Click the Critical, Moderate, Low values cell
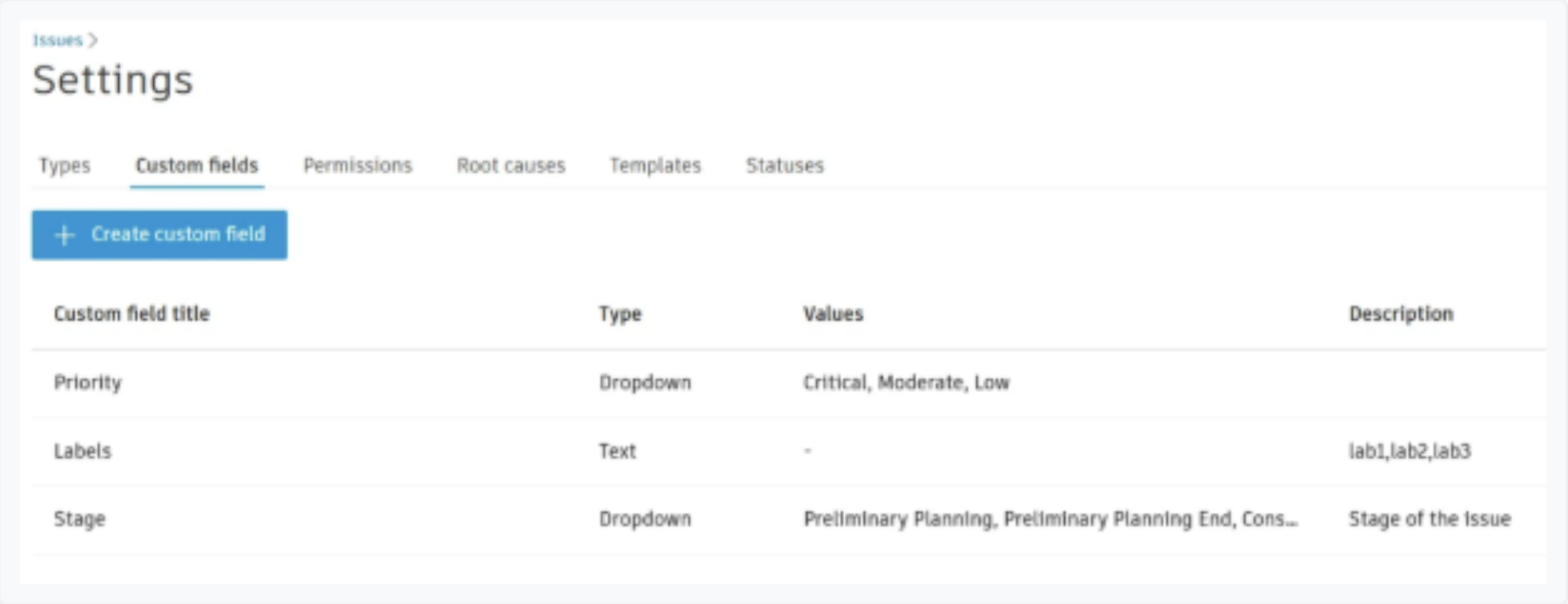 pos(906,383)
